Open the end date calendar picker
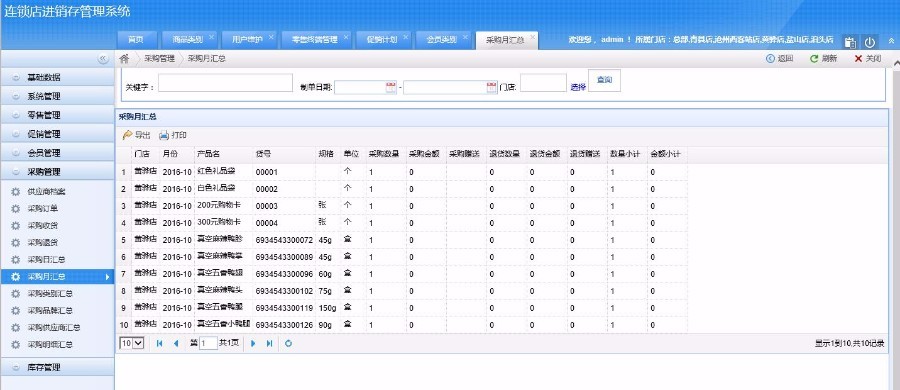The height and width of the screenshot is (390, 900). tap(491, 87)
